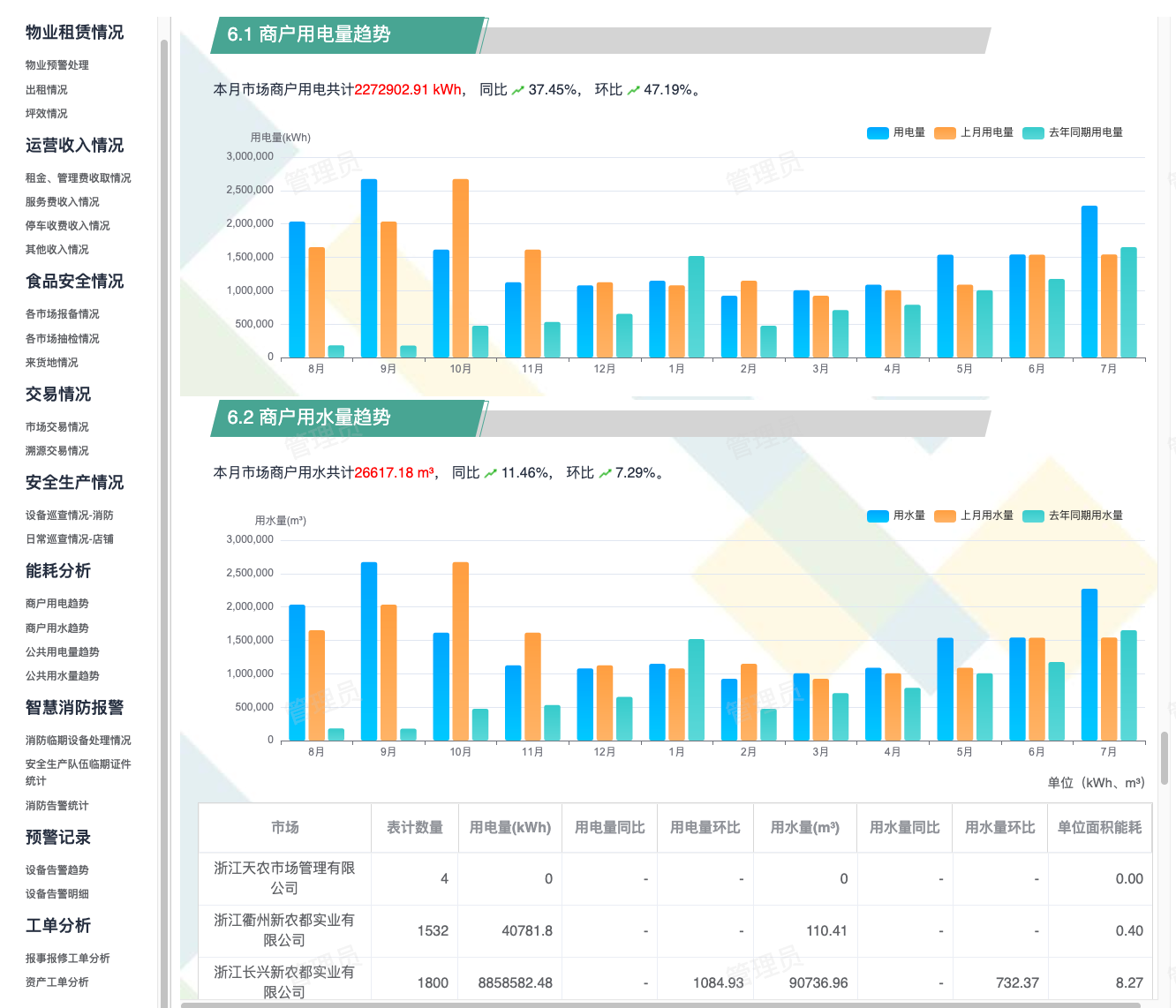
Task: Select 租金、管理费收取情况 menu item
Action: 79,178
